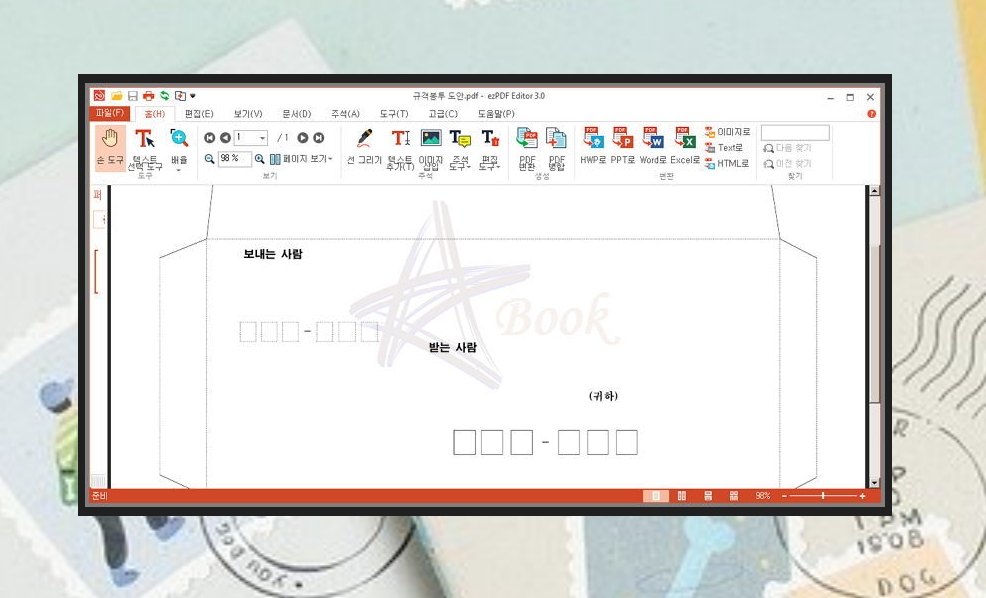Switch to the 편집(E) tab
The width and height of the screenshot is (986, 598).
(199, 114)
